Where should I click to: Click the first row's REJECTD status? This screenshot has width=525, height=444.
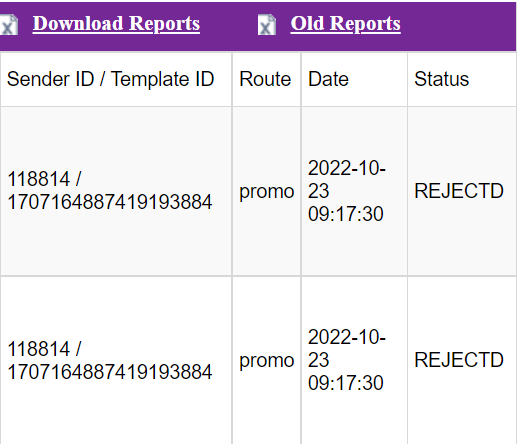tap(459, 191)
